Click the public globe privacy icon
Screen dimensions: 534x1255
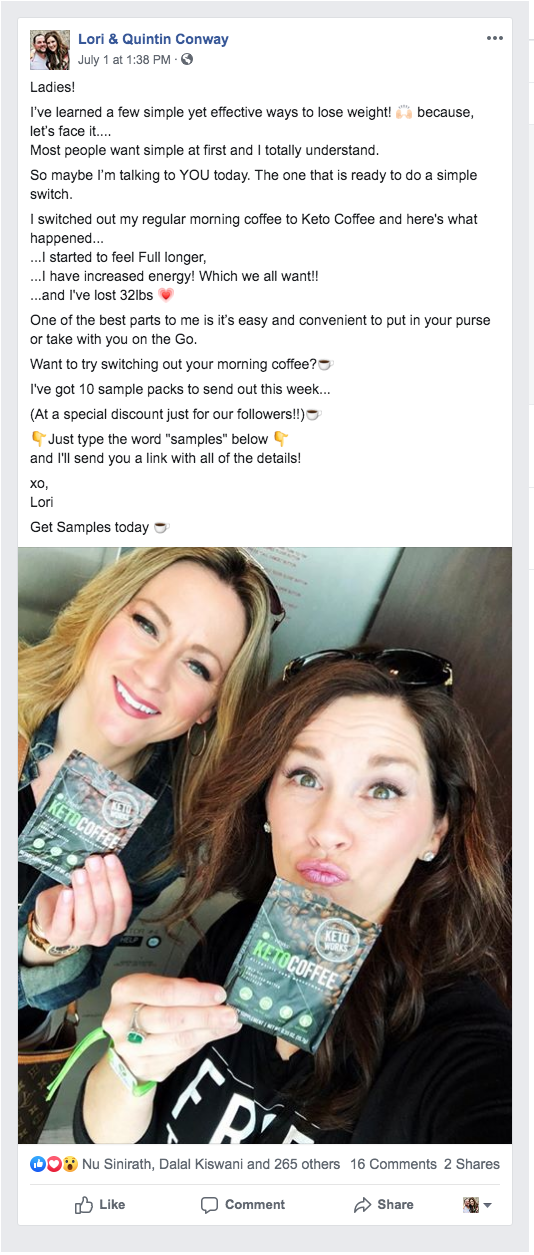coord(187,59)
